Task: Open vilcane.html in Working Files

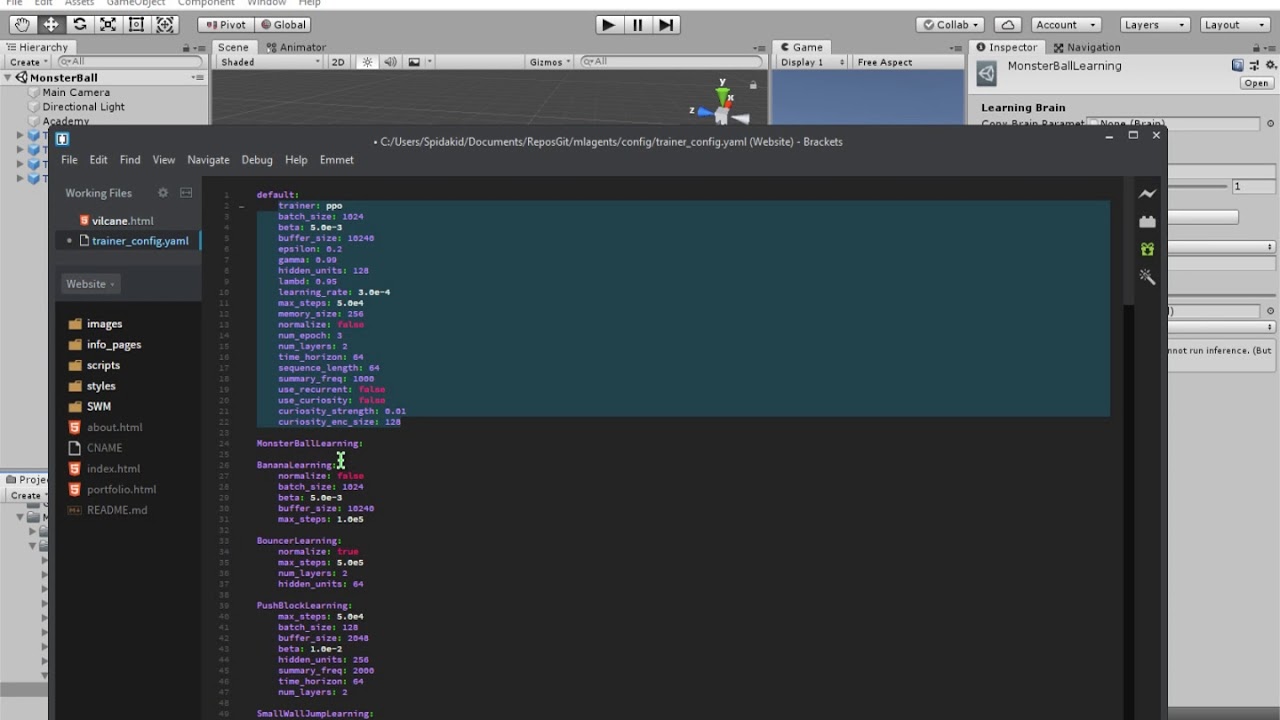Action: click(122, 220)
